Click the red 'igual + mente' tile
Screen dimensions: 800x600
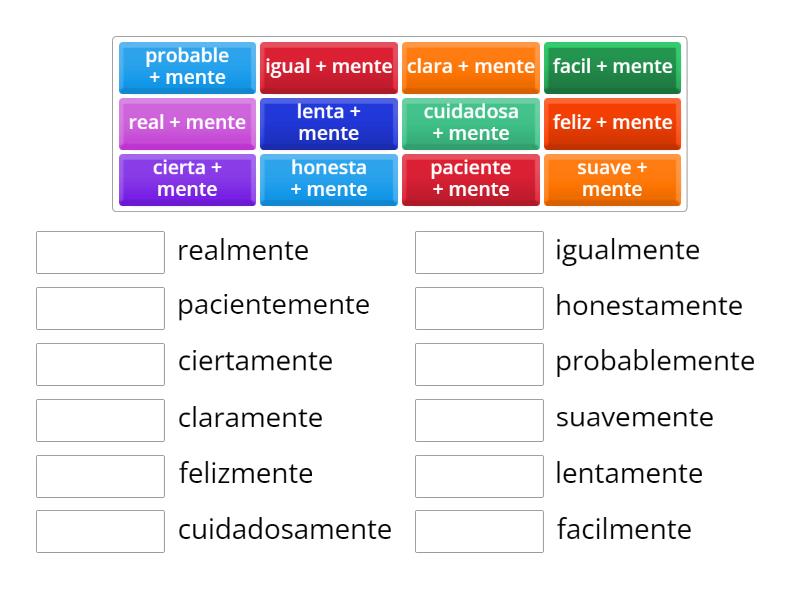coord(328,67)
